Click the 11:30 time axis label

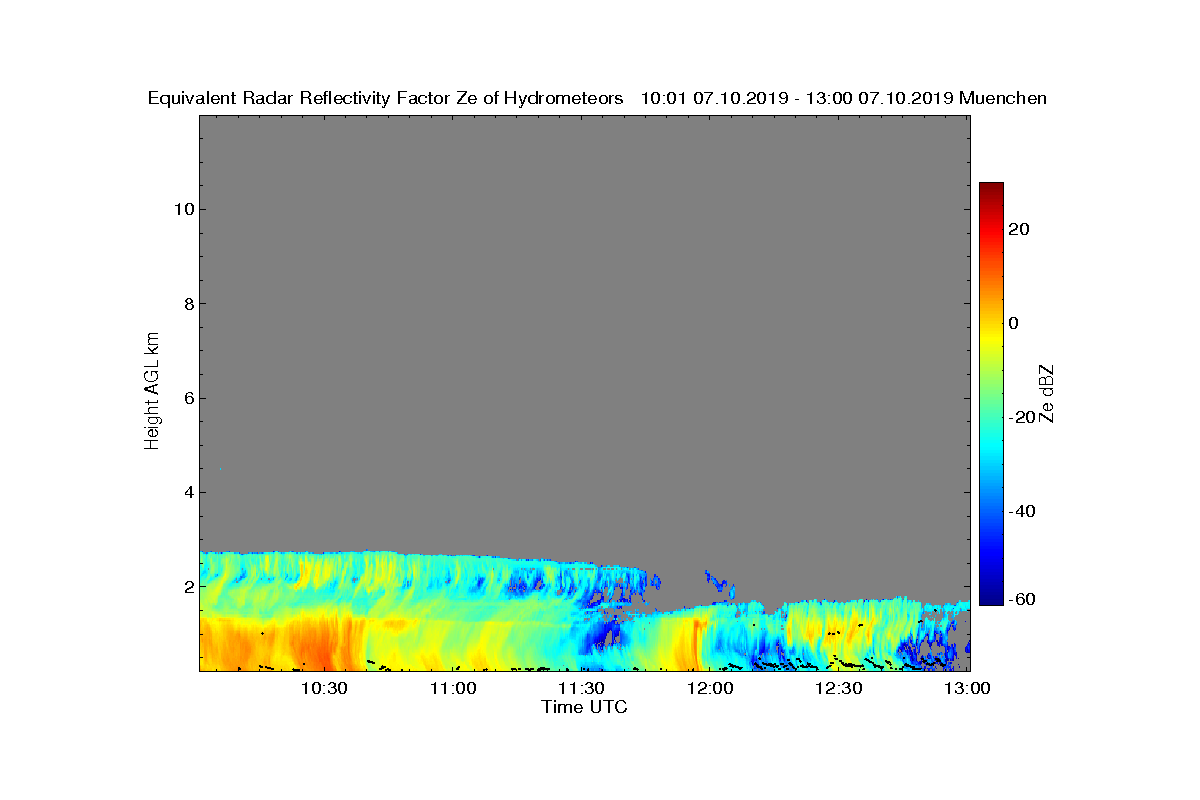(581, 688)
